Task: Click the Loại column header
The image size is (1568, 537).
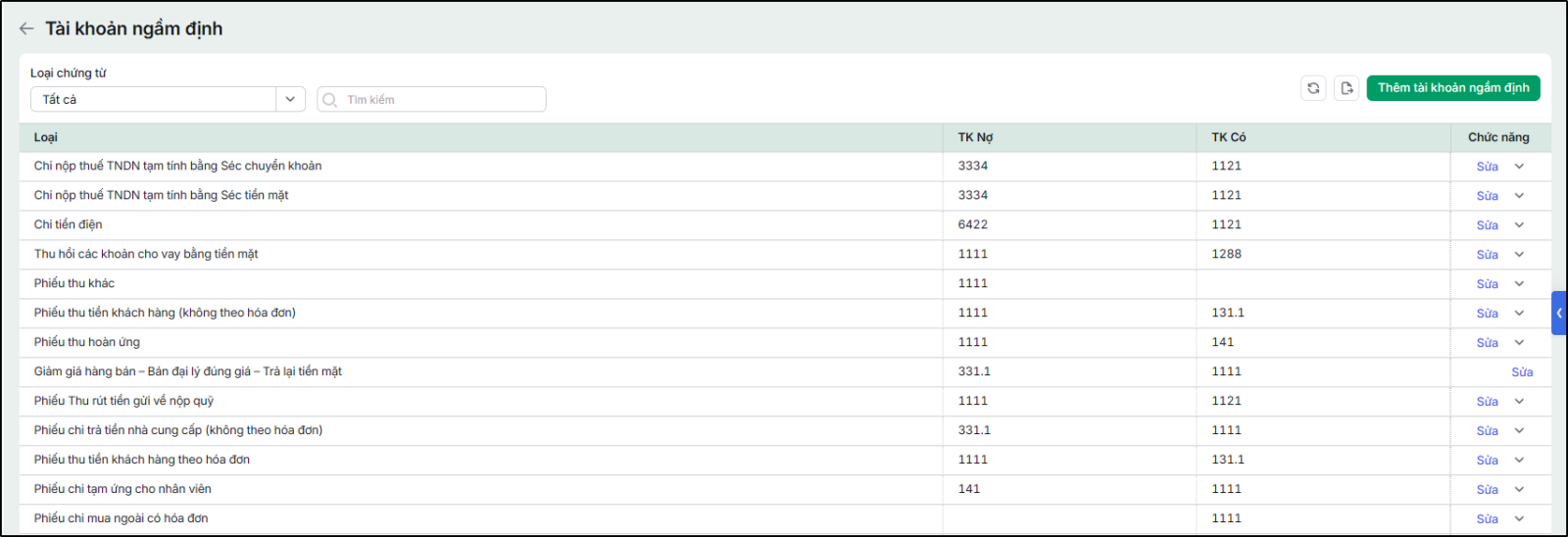Action: tap(46, 137)
